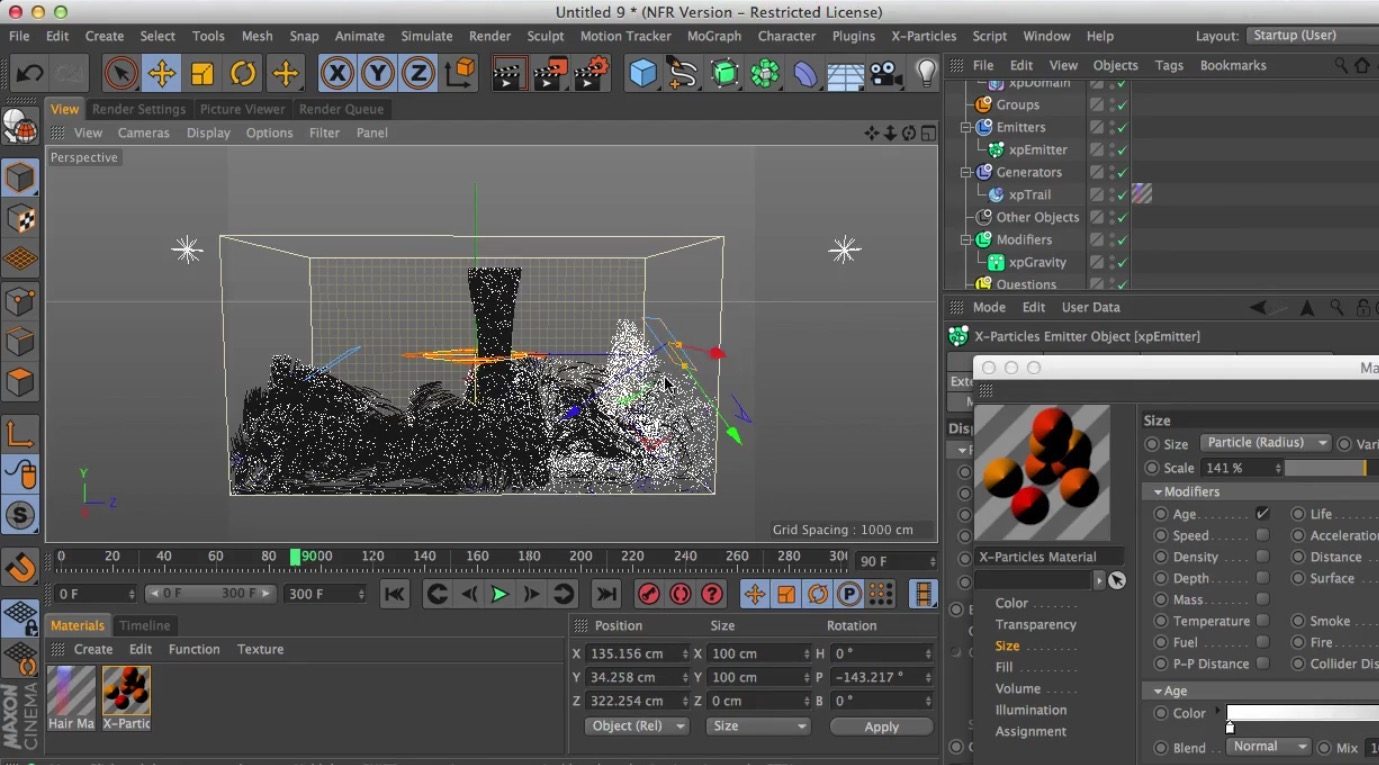Toggle the X axis lock

click(337, 73)
